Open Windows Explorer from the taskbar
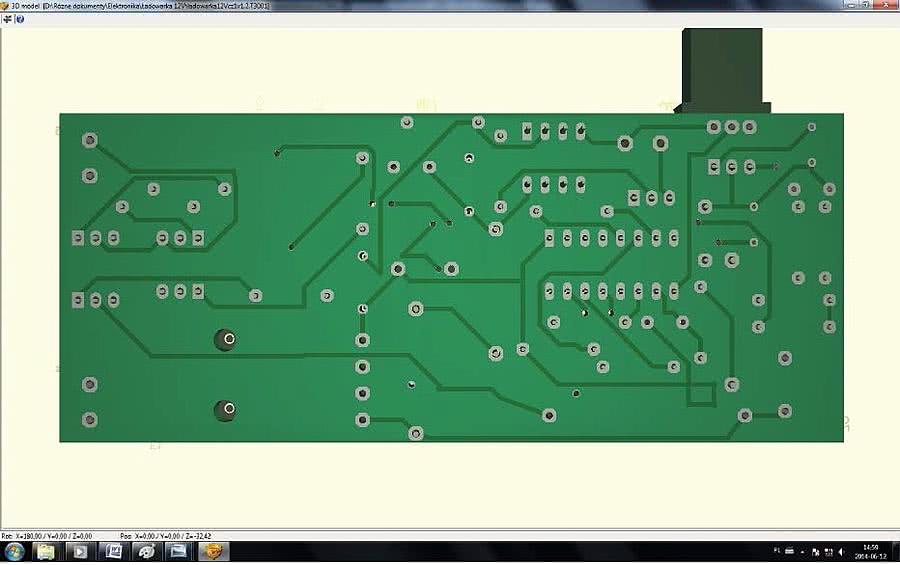 coord(46,551)
